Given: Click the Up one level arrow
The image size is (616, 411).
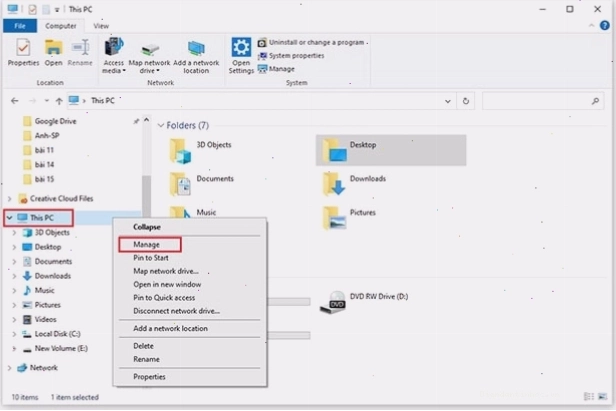Looking at the screenshot, I should [59, 101].
